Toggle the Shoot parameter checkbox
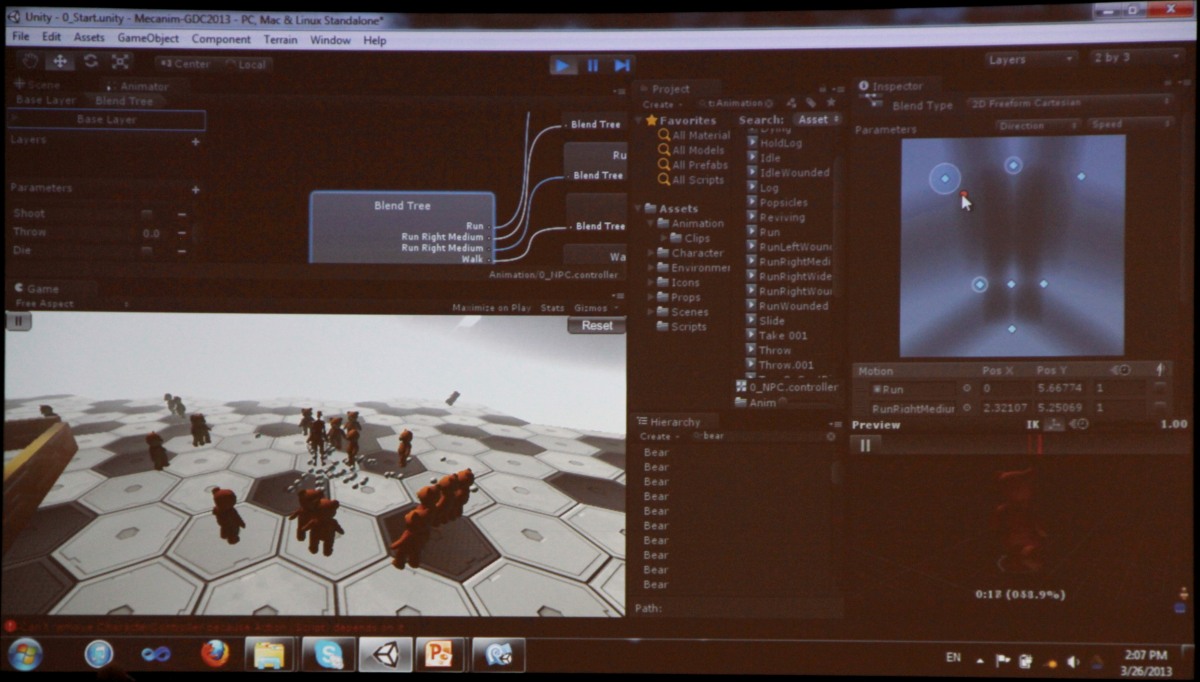 tap(147, 214)
